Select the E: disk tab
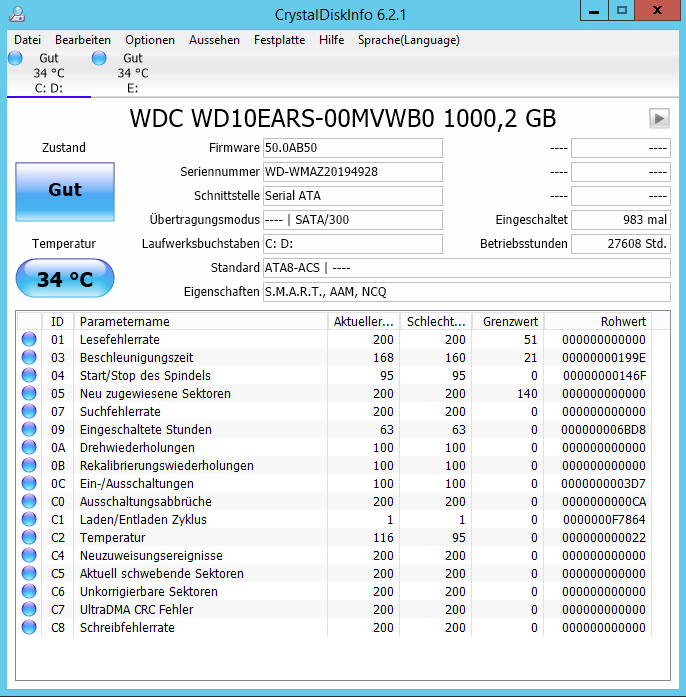The height and width of the screenshot is (697, 686). point(132,73)
